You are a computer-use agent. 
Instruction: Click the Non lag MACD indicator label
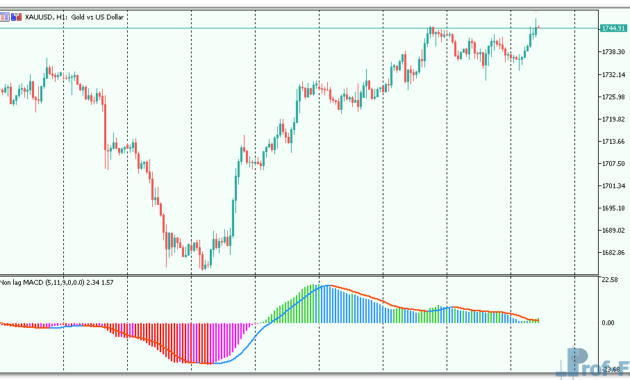coord(57,283)
